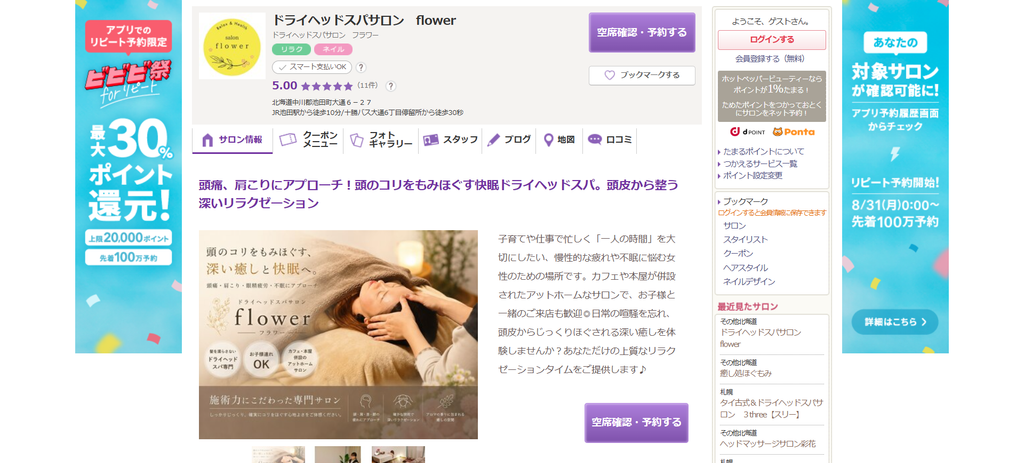
Task: Select second small thumbnail below main photo
Action: pos(338,455)
